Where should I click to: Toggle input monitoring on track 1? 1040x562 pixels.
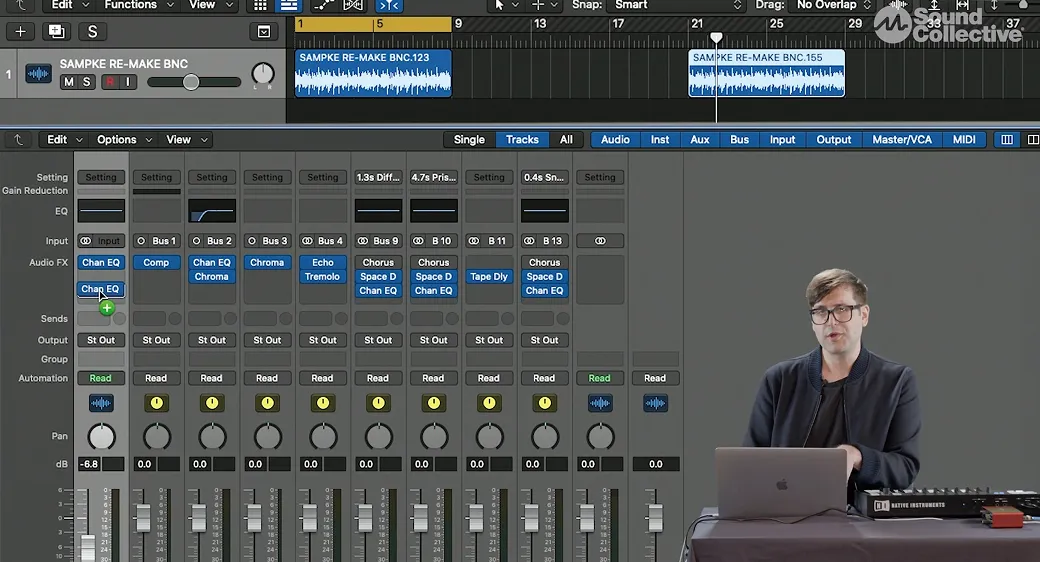(128, 82)
